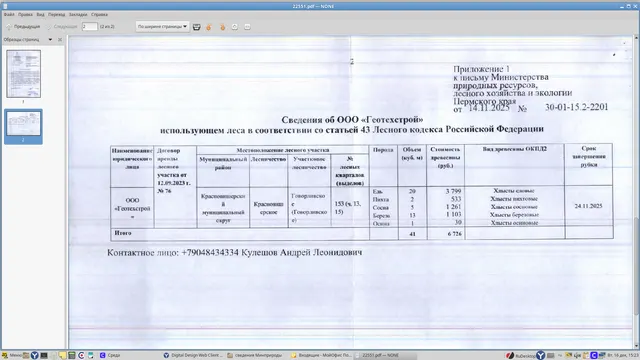Click the blue C icon in system tray
The height and width of the screenshot is (360, 640).
coord(594,356)
